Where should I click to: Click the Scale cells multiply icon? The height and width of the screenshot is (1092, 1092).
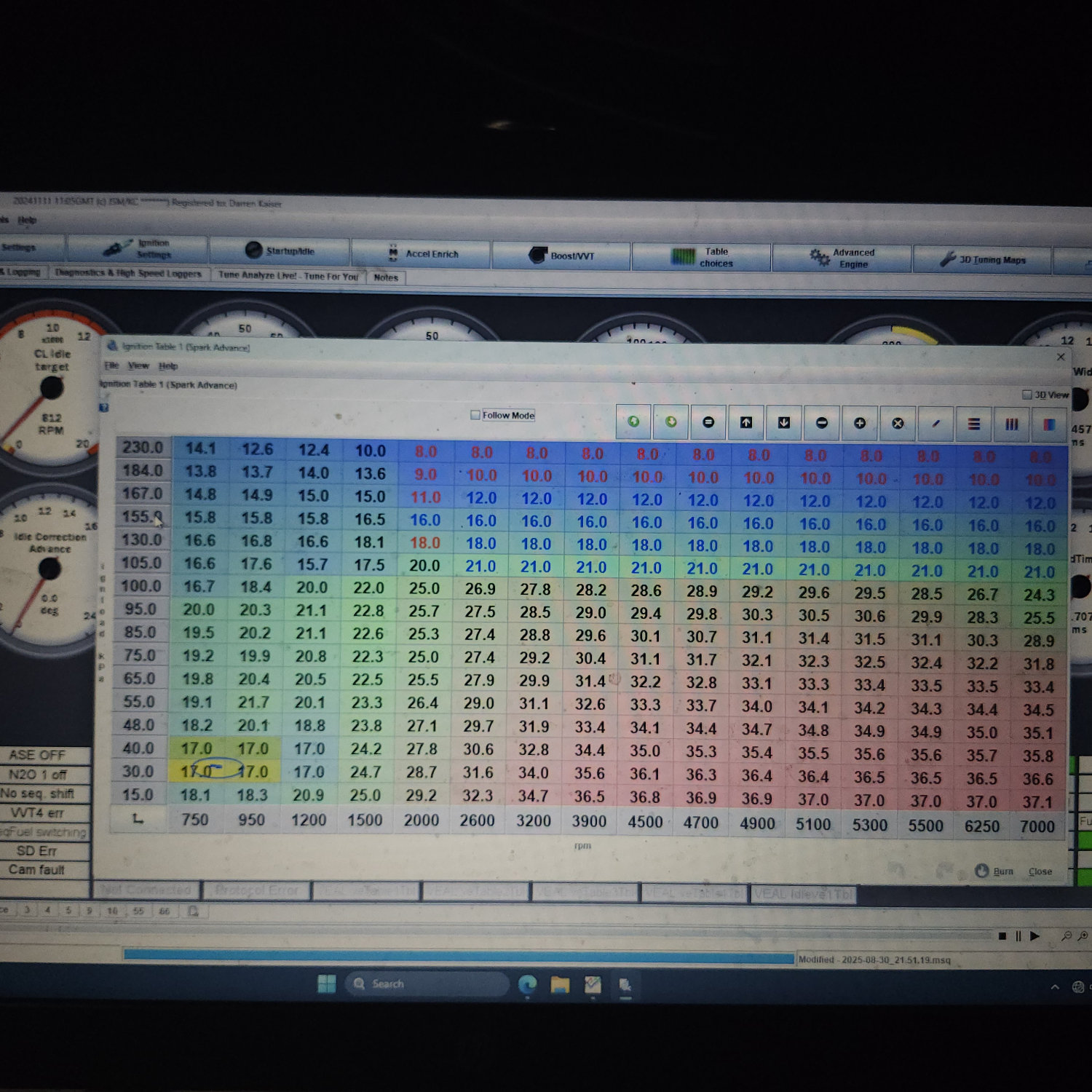click(x=898, y=423)
